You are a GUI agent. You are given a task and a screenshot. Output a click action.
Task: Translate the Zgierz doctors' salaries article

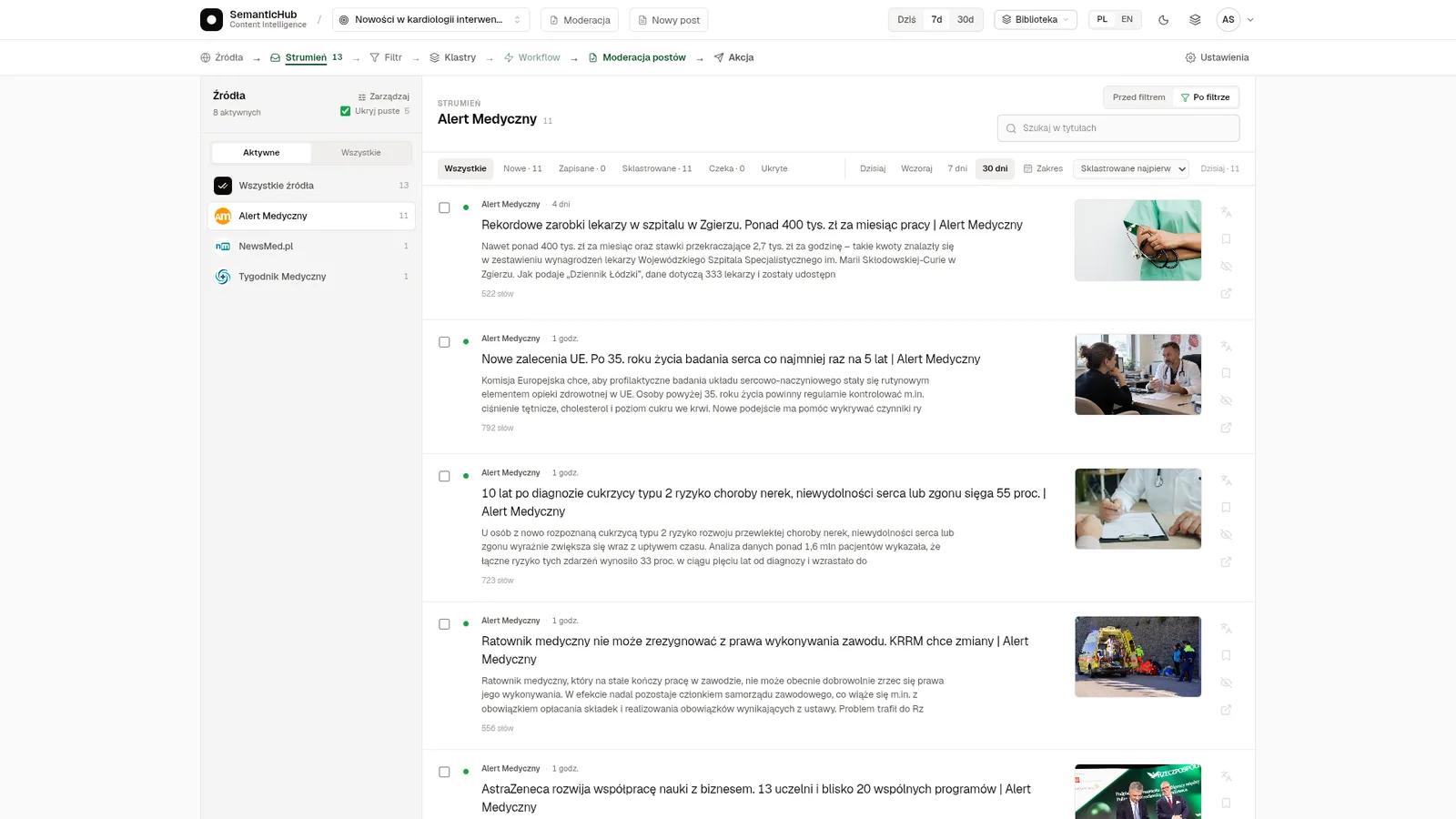pyautogui.click(x=1226, y=211)
